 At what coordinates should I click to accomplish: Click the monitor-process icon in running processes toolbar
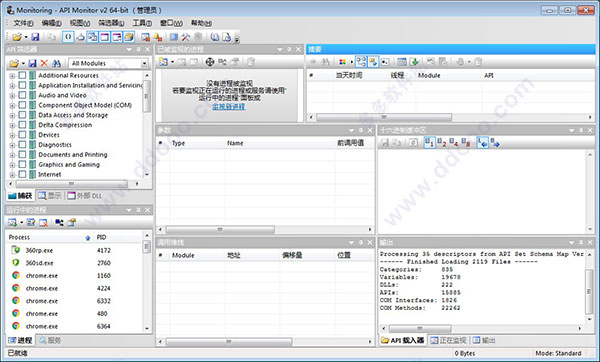pyautogui.click(x=12, y=222)
